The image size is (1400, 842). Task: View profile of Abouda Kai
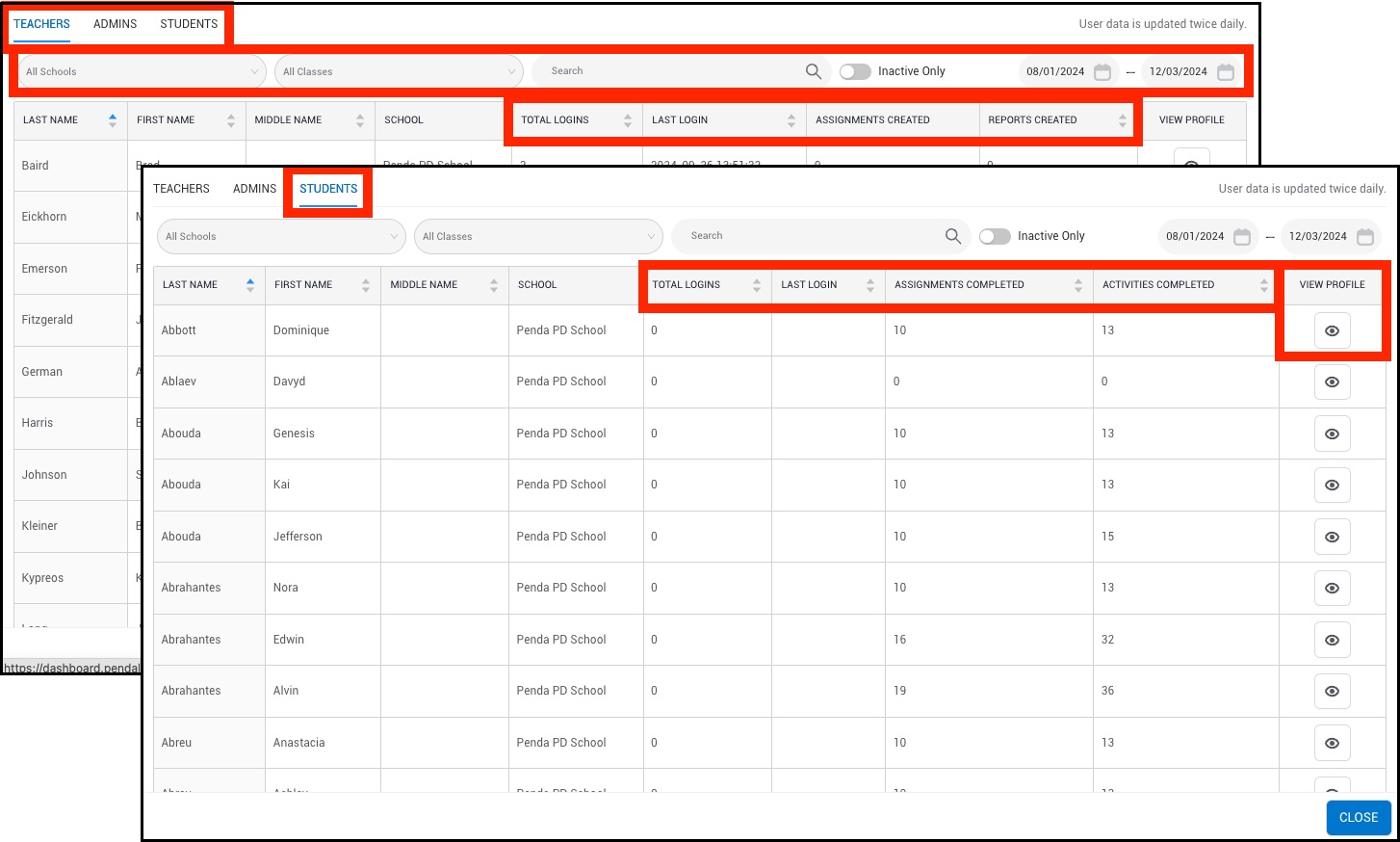tap(1332, 485)
